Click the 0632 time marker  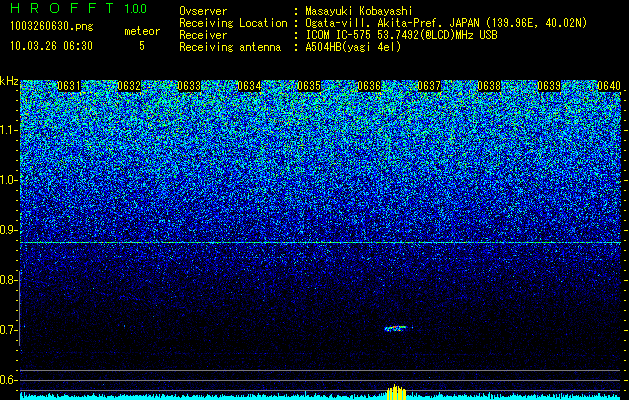pos(129,86)
